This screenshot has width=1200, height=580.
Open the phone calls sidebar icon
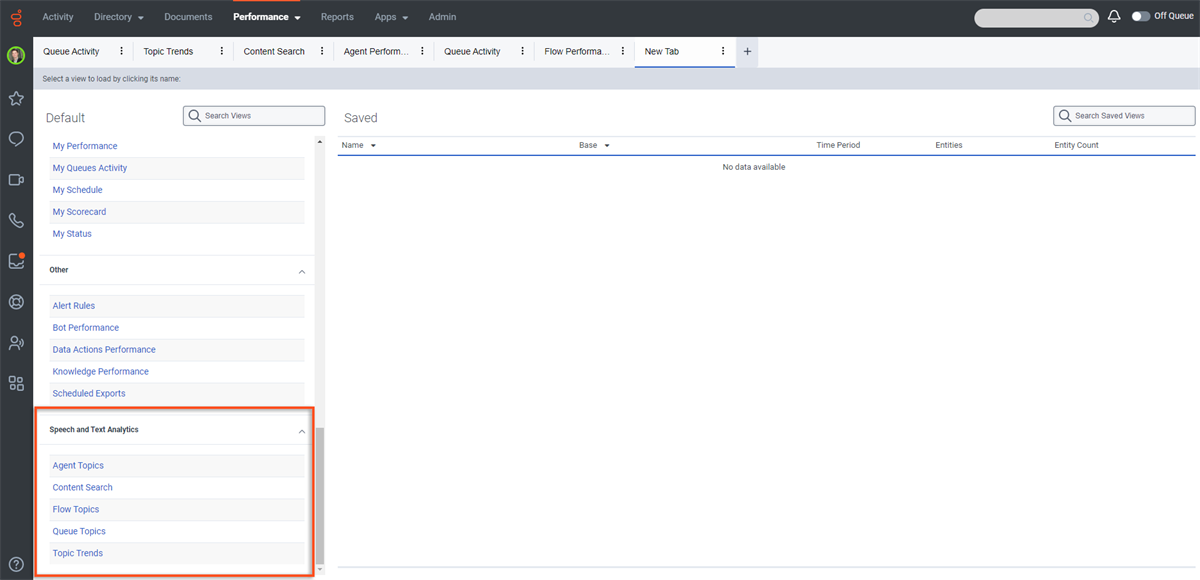tap(15, 220)
